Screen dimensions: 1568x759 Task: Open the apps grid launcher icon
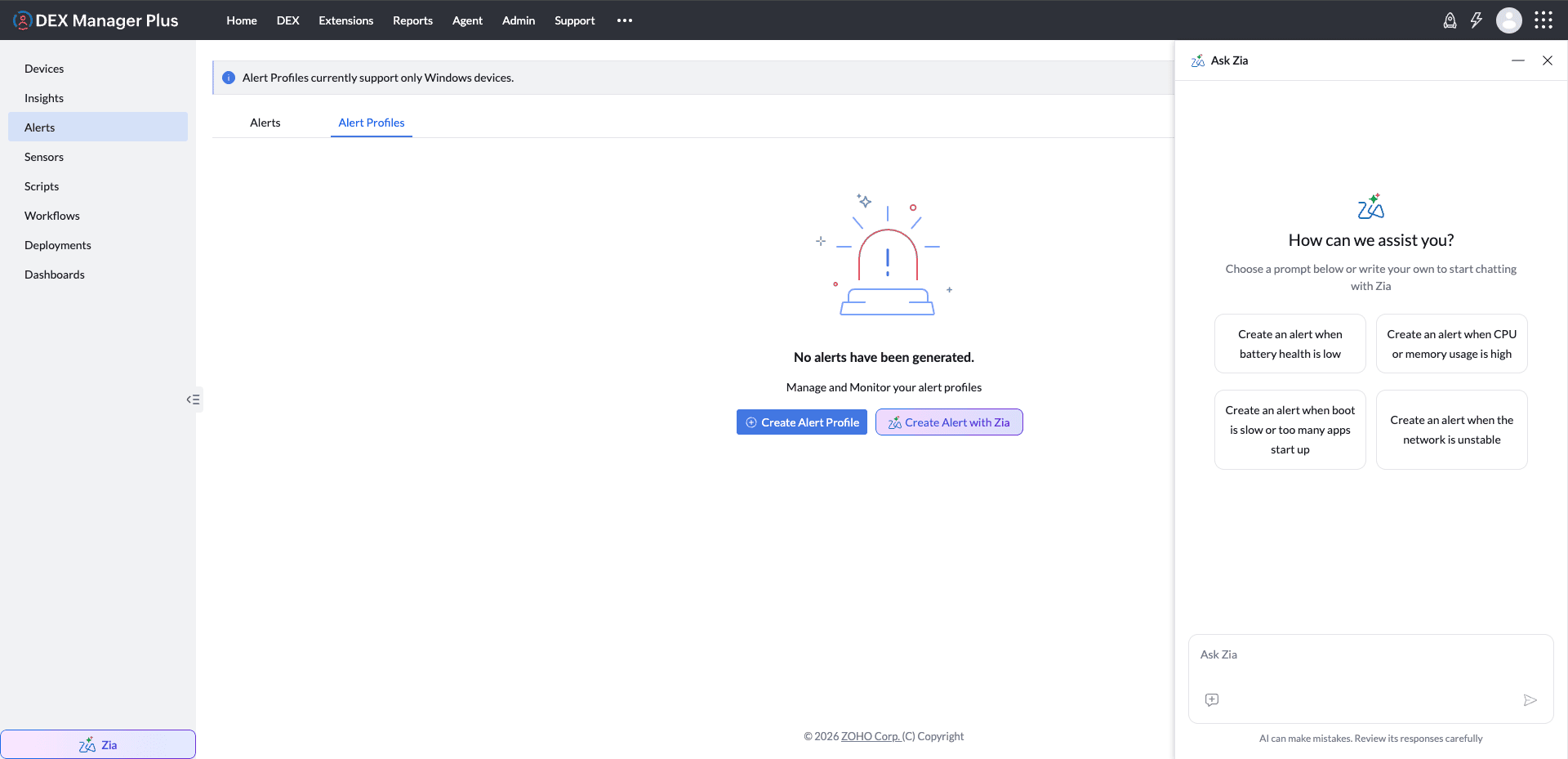(x=1543, y=20)
